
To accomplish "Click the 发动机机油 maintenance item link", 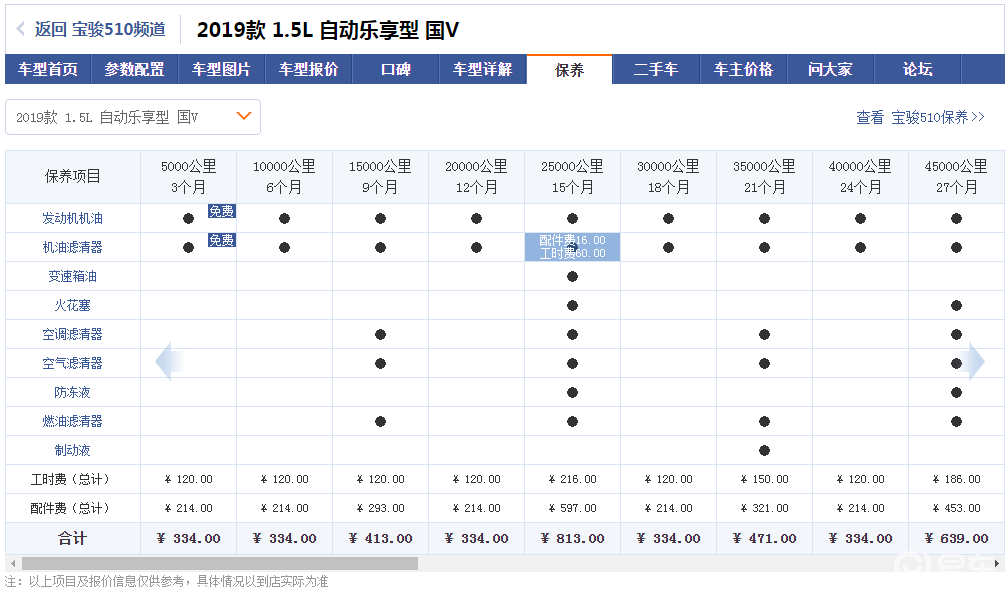I will tap(72, 218).
